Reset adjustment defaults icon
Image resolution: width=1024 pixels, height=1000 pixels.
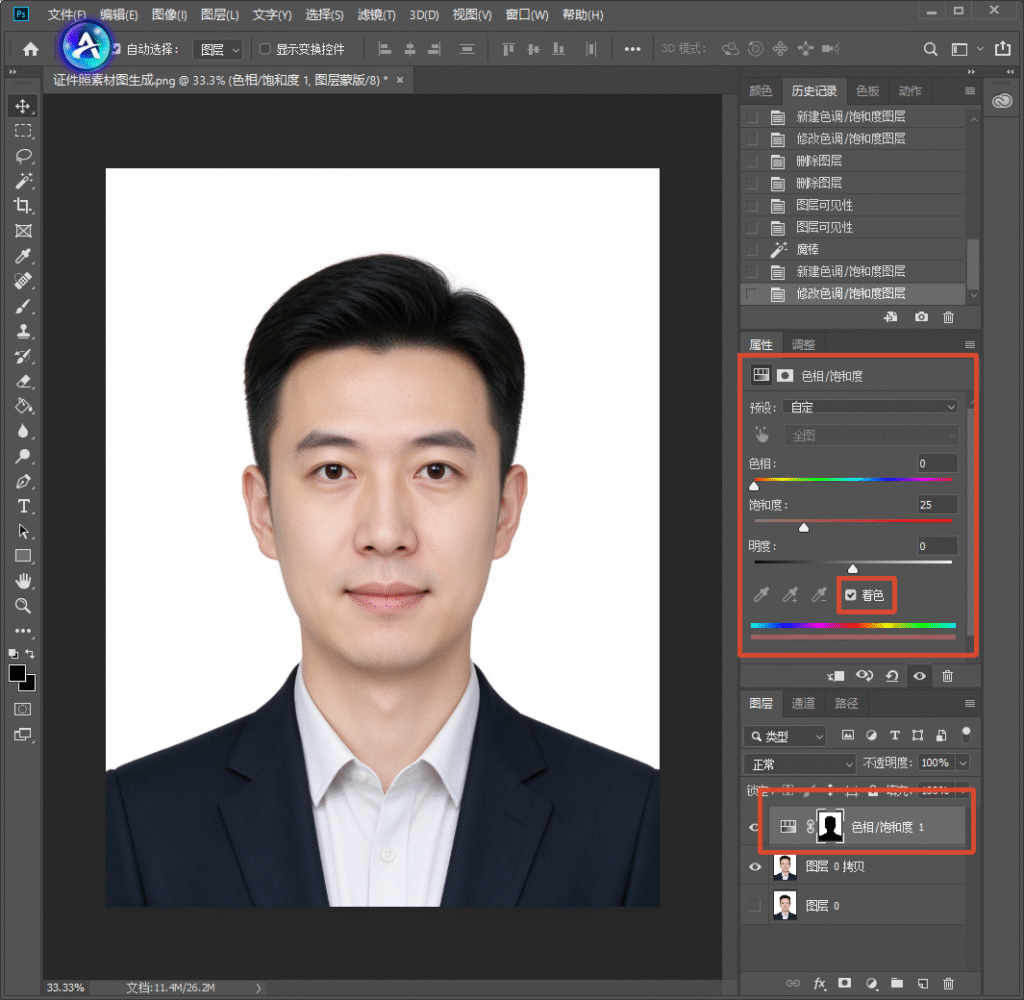click(891, 676)
